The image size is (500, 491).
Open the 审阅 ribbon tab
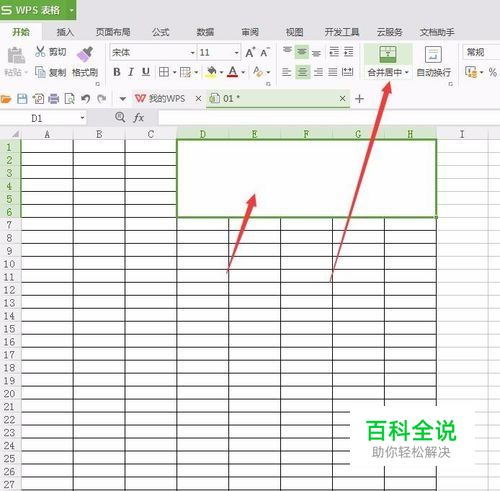coord(250,32)
